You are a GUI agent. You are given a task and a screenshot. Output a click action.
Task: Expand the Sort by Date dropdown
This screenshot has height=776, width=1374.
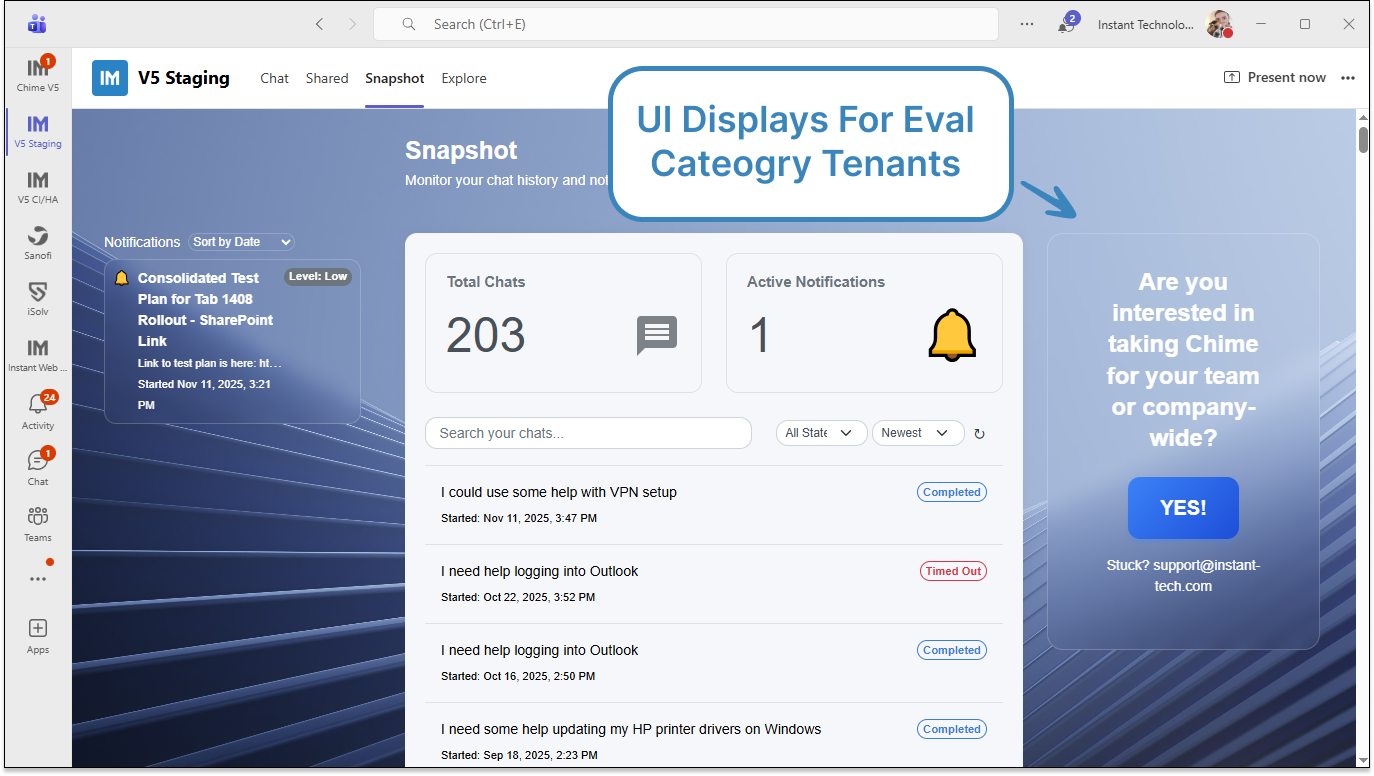click(241, 242)
